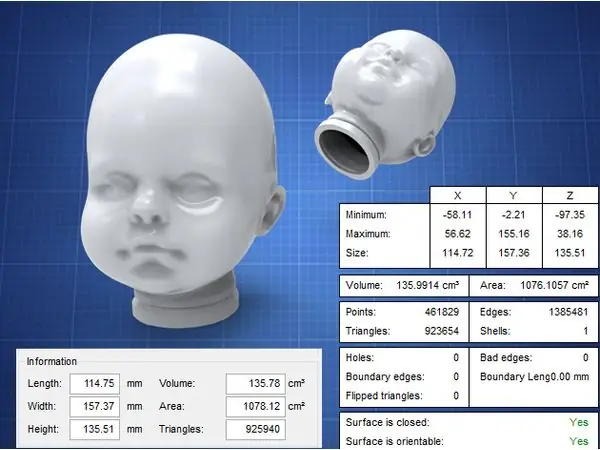The height and width of the screenshot is (450, 600).
Task: Click the Minimum Y value -2.21
Action: click(x=514, y=215)
